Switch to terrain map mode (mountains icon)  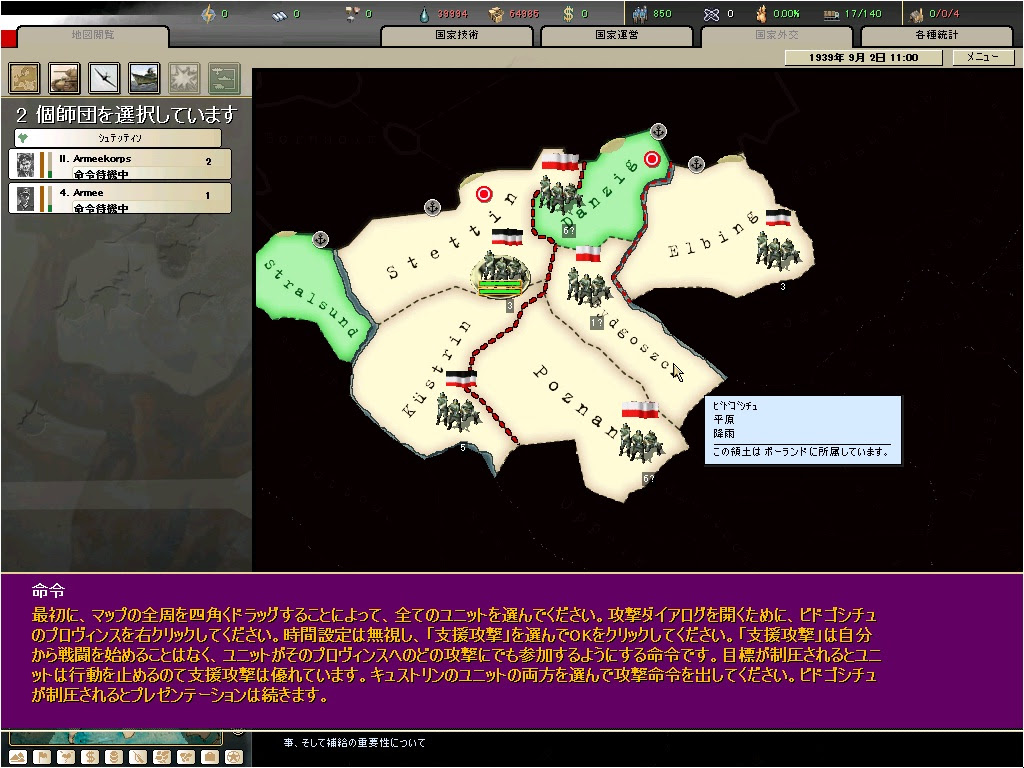[18, 757]
